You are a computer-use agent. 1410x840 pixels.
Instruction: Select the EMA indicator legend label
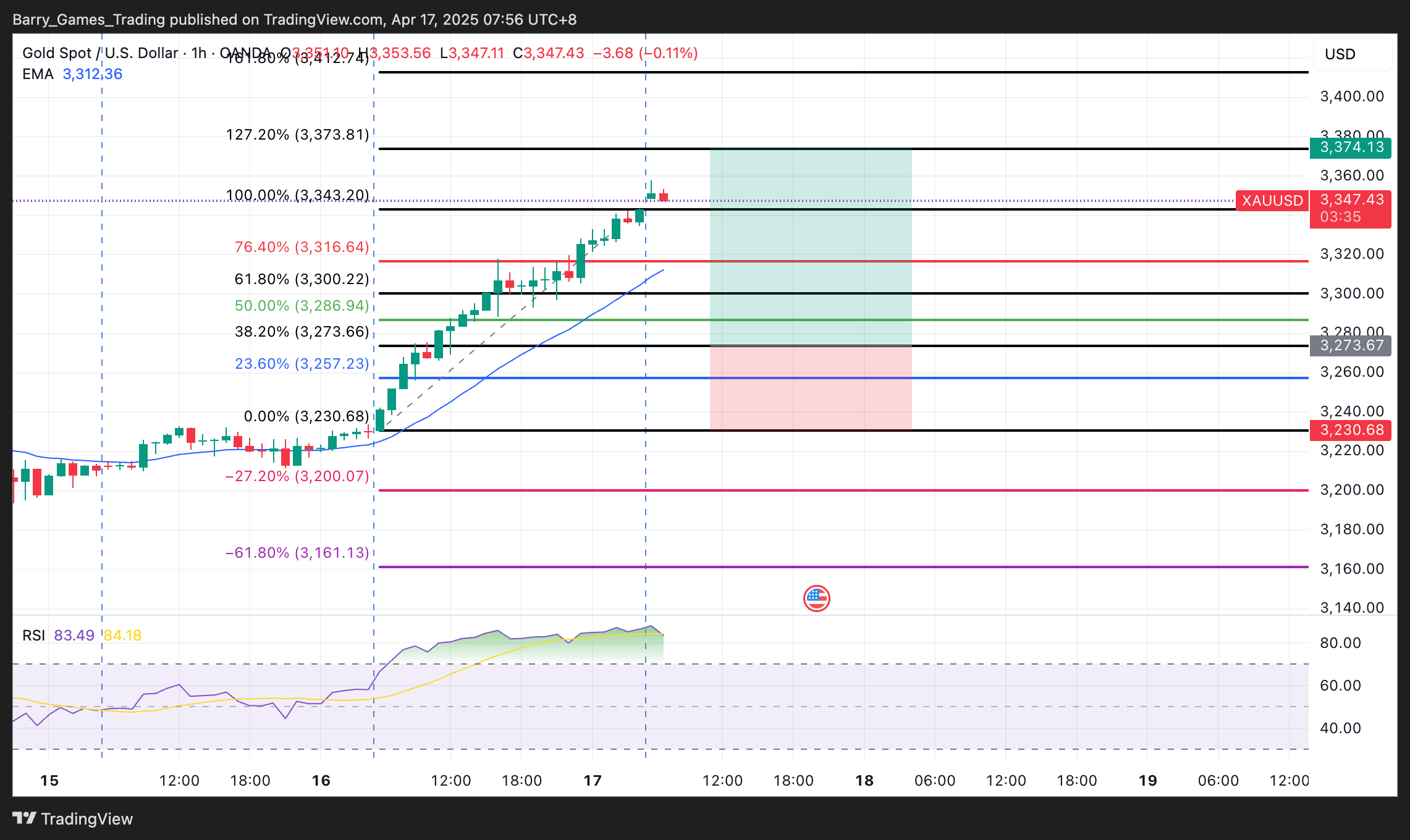point(38,74)
